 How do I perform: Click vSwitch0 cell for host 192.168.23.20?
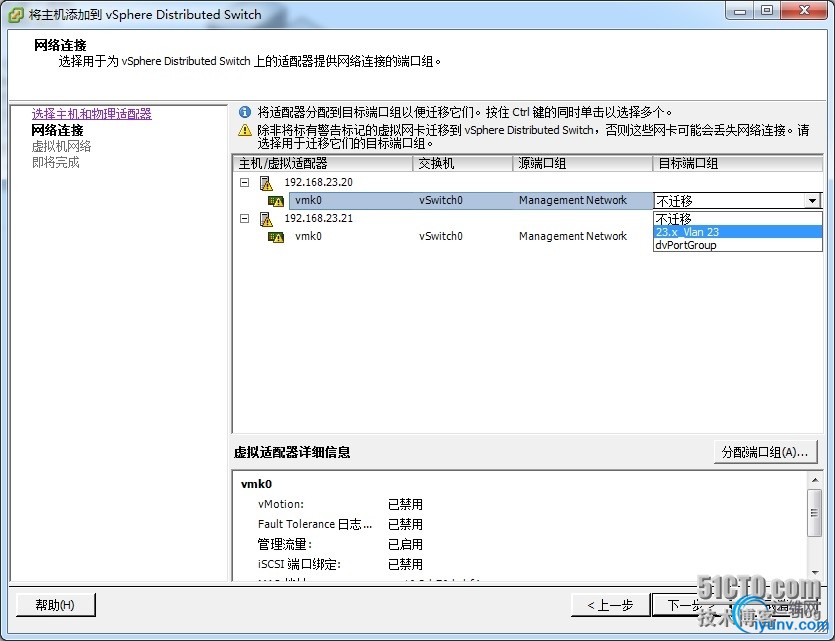441,201
